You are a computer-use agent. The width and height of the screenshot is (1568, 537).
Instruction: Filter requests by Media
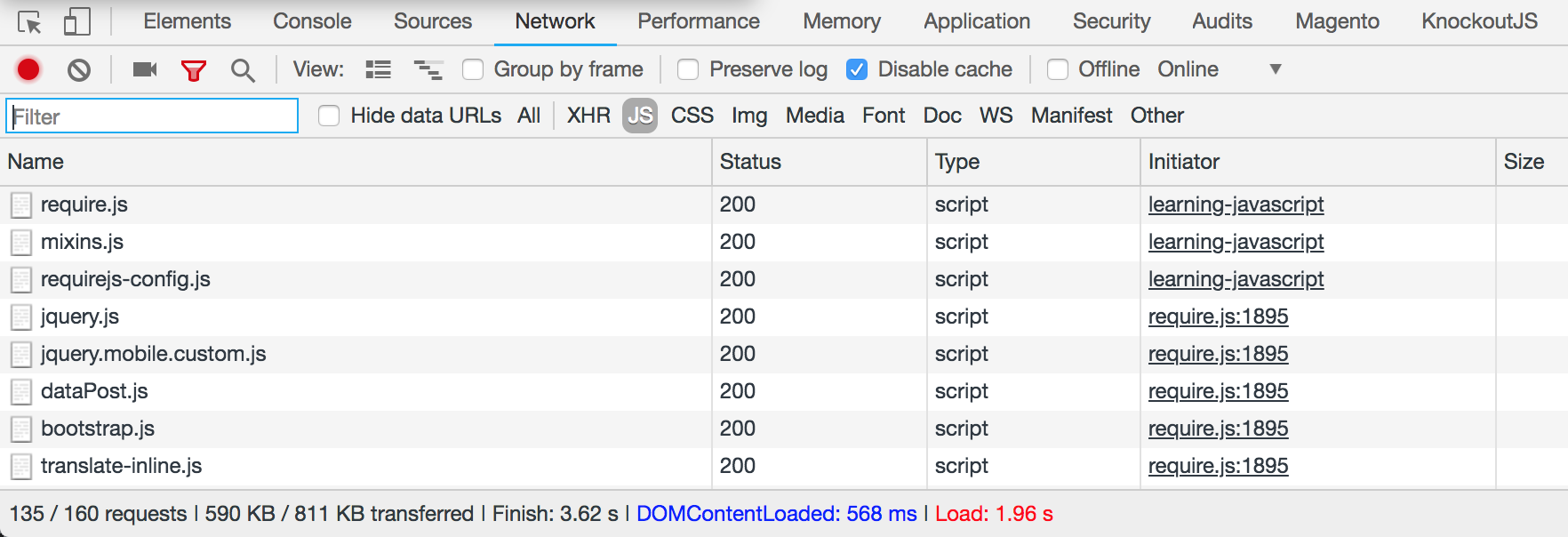tap(815, 116)
